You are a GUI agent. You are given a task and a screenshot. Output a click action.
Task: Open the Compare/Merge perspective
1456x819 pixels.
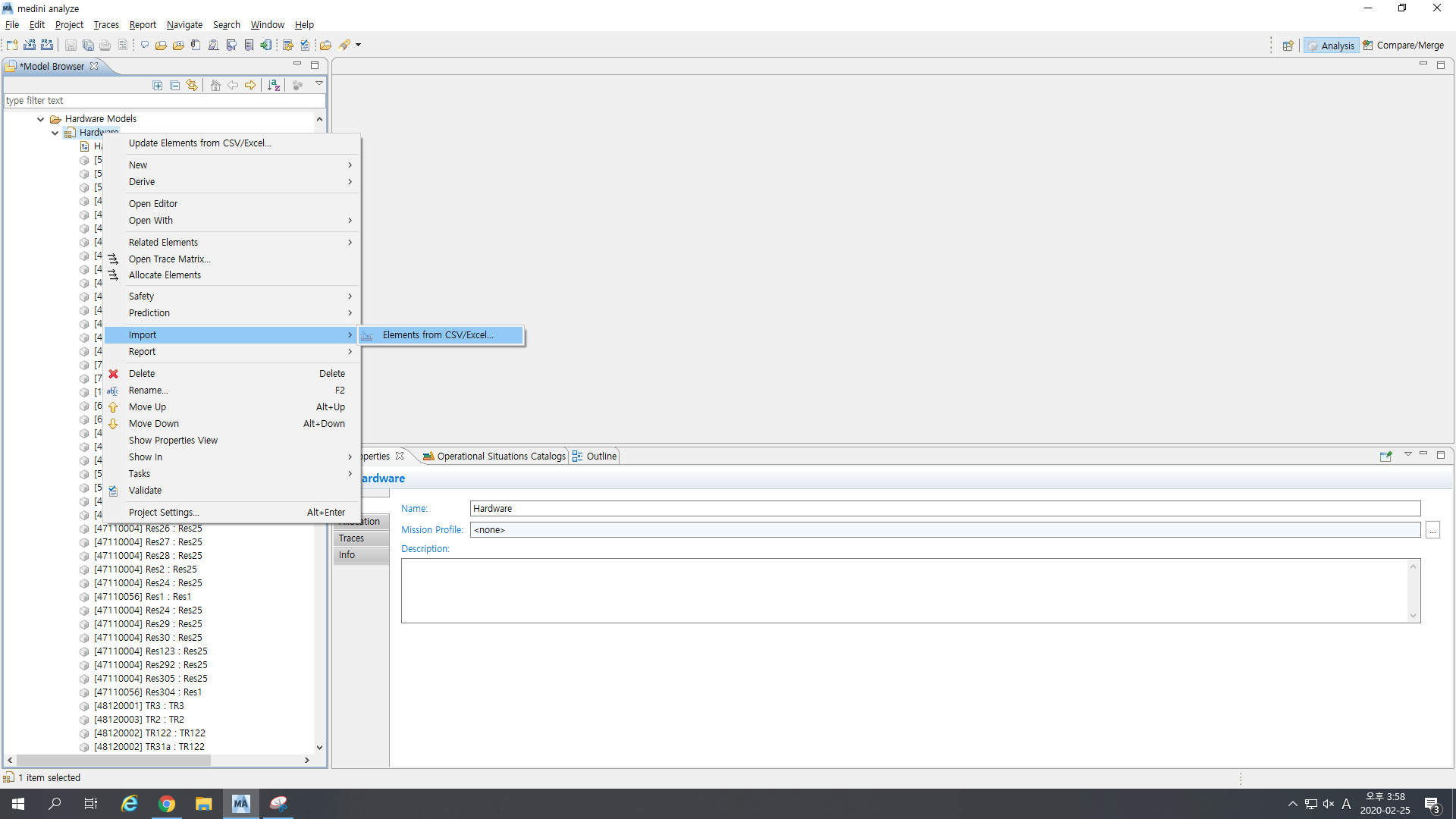pyautogui.click(x=1404, y=45)
